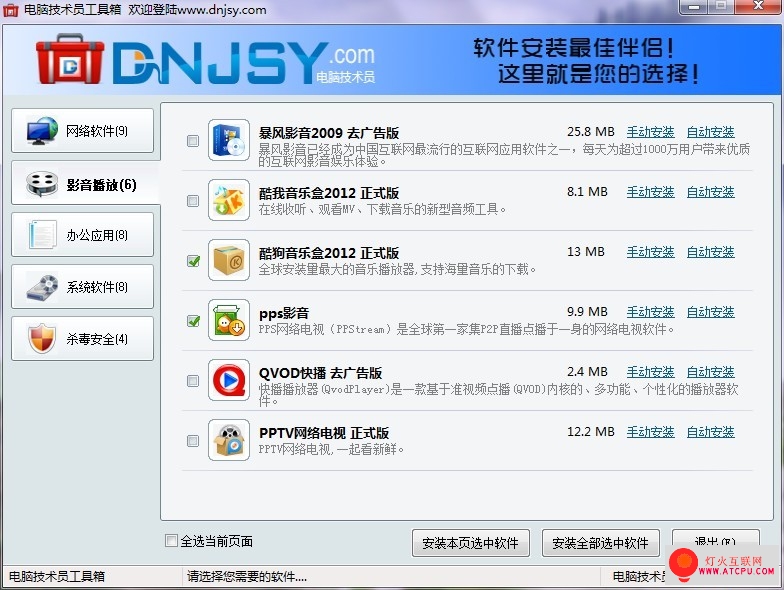Click the office documents icon in sidebar
784x590 pixels.
(42, 234)
